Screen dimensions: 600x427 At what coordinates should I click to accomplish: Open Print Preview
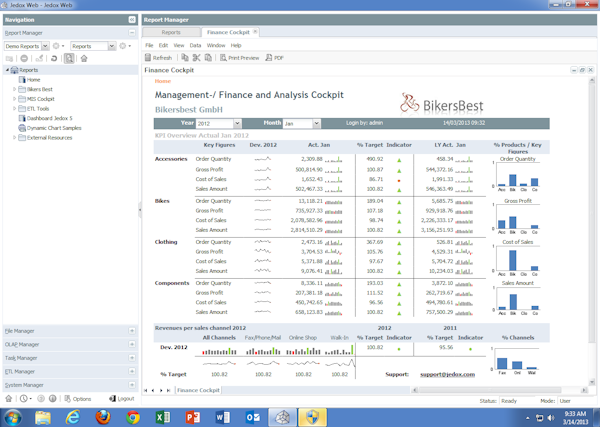tap(240, 58)
